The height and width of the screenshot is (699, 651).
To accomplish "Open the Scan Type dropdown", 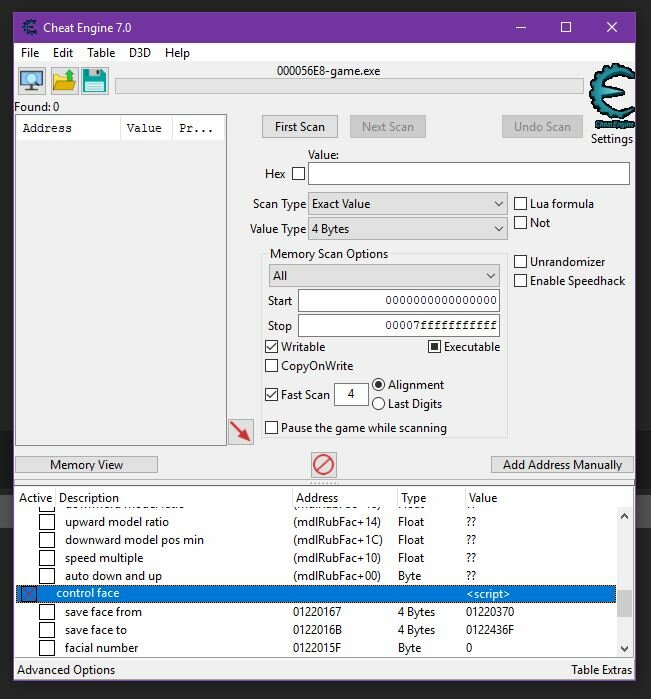I will coord(408,204).
